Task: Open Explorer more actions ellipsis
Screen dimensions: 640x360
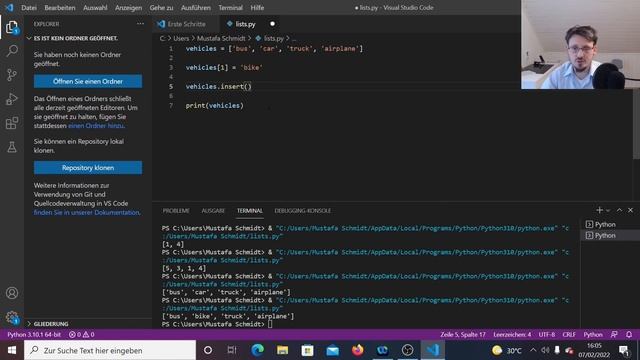Action: 140,24
